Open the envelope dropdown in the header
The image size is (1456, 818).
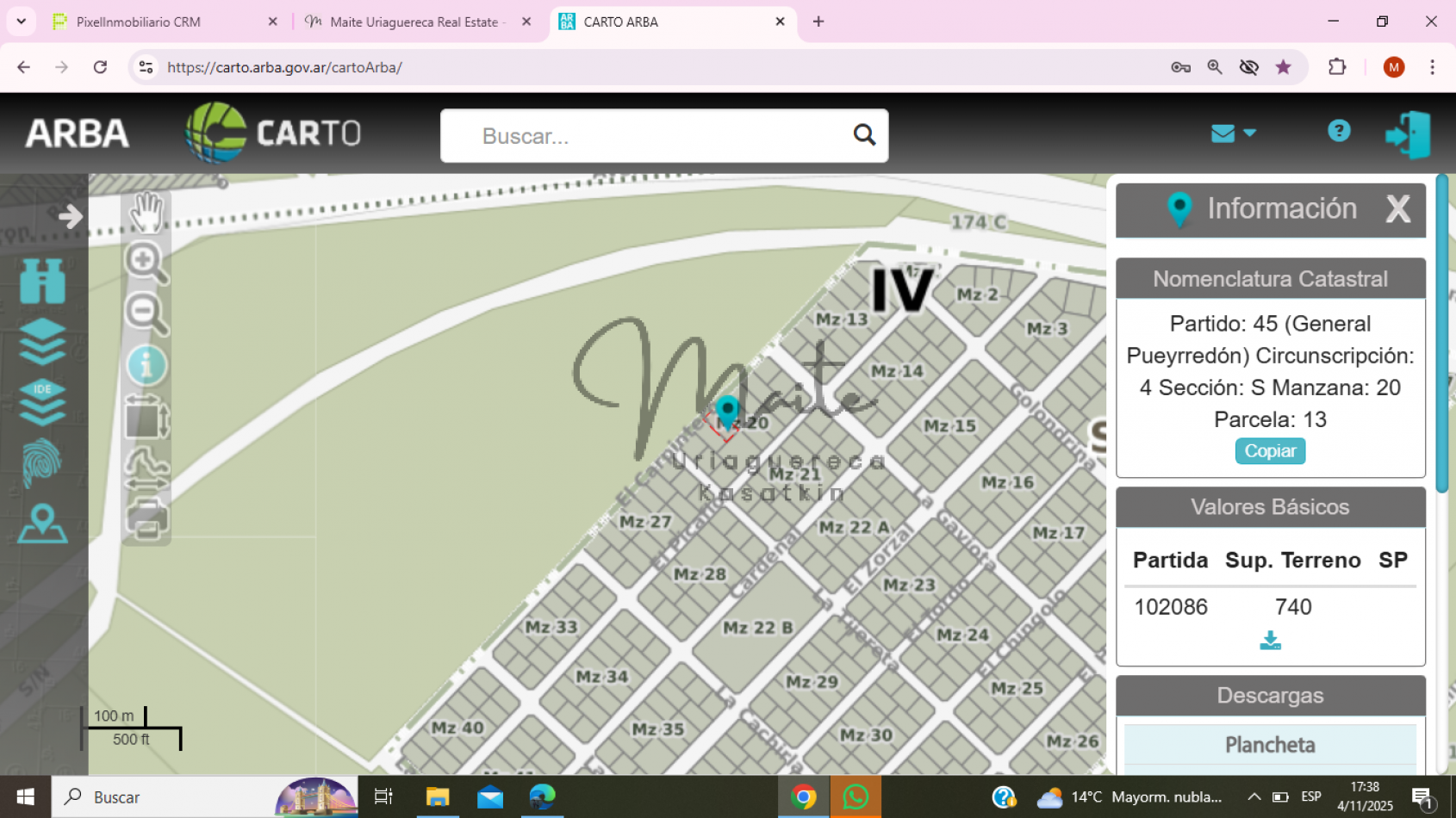click(1232, 132)
